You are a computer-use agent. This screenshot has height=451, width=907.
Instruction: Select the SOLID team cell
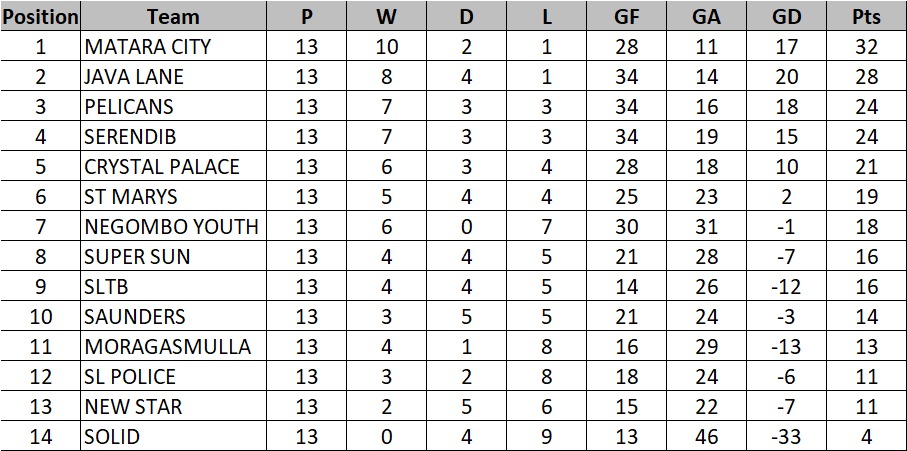point(174,437)
